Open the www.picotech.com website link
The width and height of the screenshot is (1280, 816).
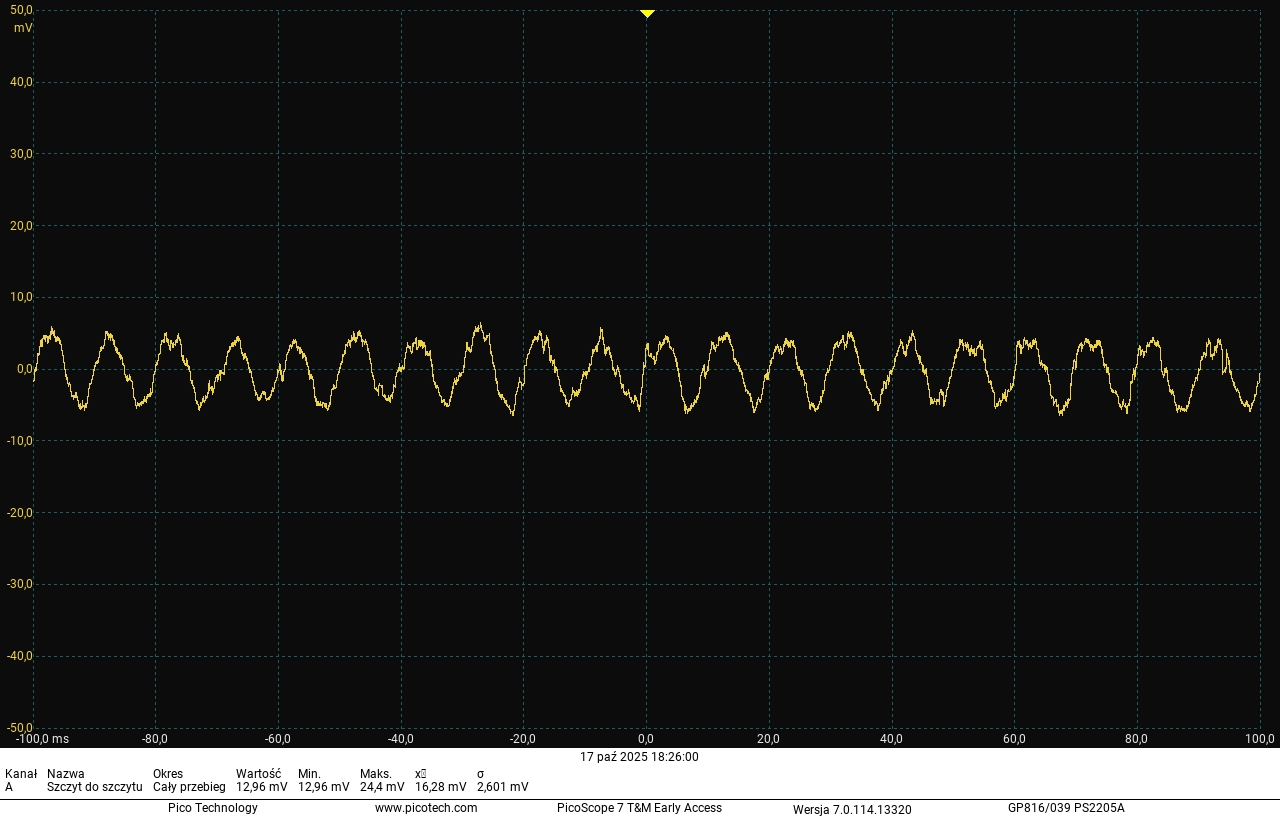coord(425,808)
